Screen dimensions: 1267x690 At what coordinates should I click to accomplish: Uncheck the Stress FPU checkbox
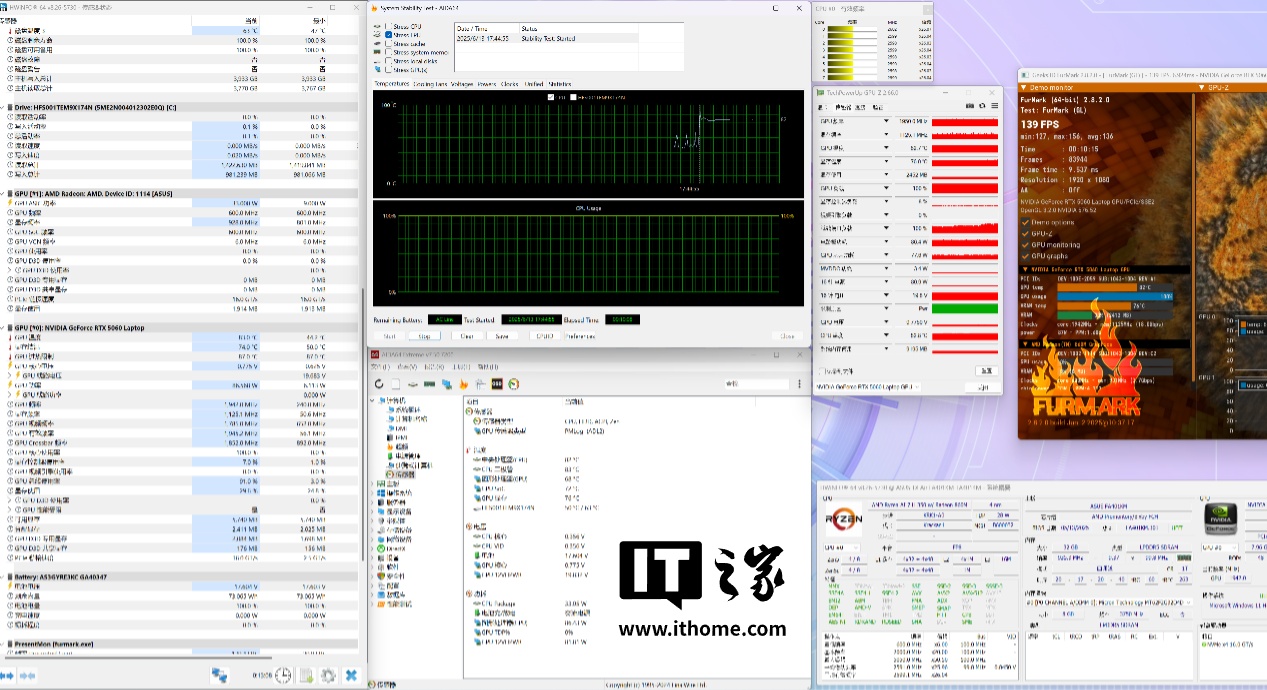click(x=388, y=35)
